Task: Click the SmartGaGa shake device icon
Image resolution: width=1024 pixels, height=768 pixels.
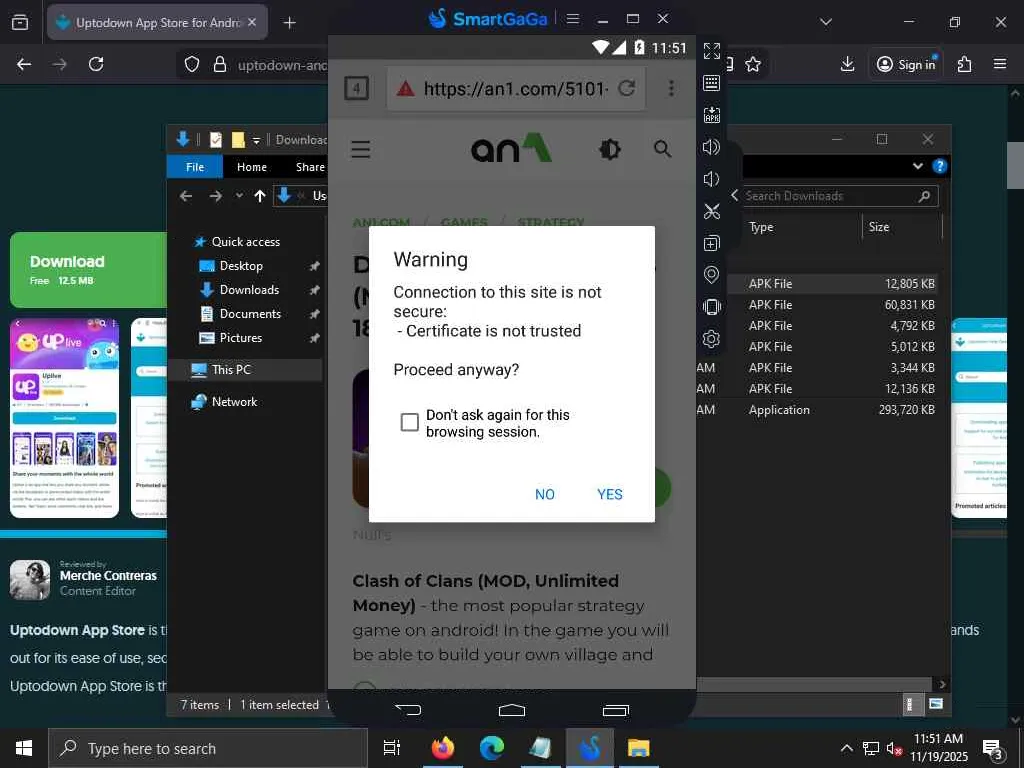Action: coord(711,306)
